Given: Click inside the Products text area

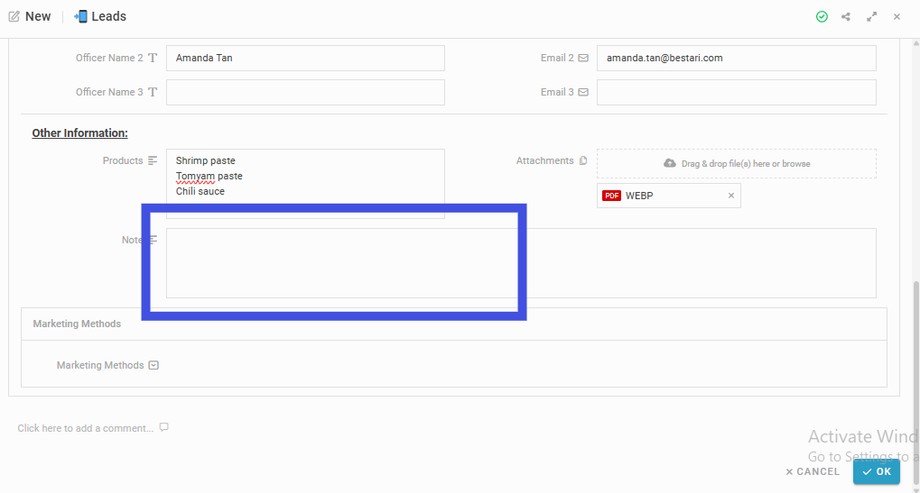Looking at the screenshot, I should [305, 184].
